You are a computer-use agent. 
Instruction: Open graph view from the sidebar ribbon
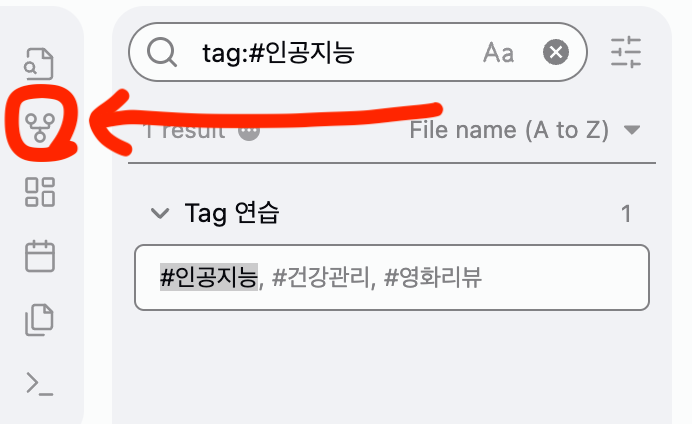(40, 127)
